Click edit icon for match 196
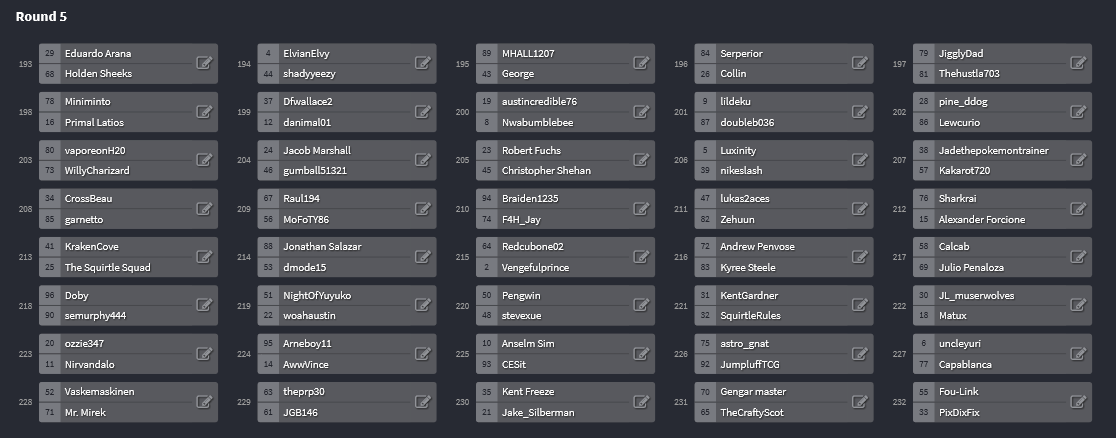 tap(860, 63)
